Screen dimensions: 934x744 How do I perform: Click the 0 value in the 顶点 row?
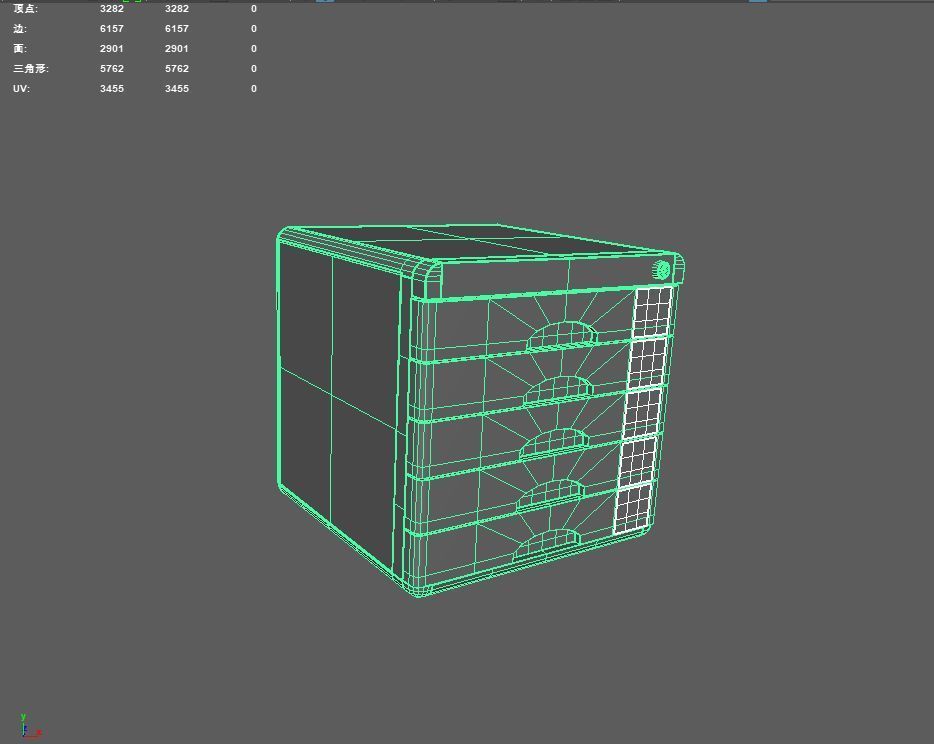tap(254, 9)
